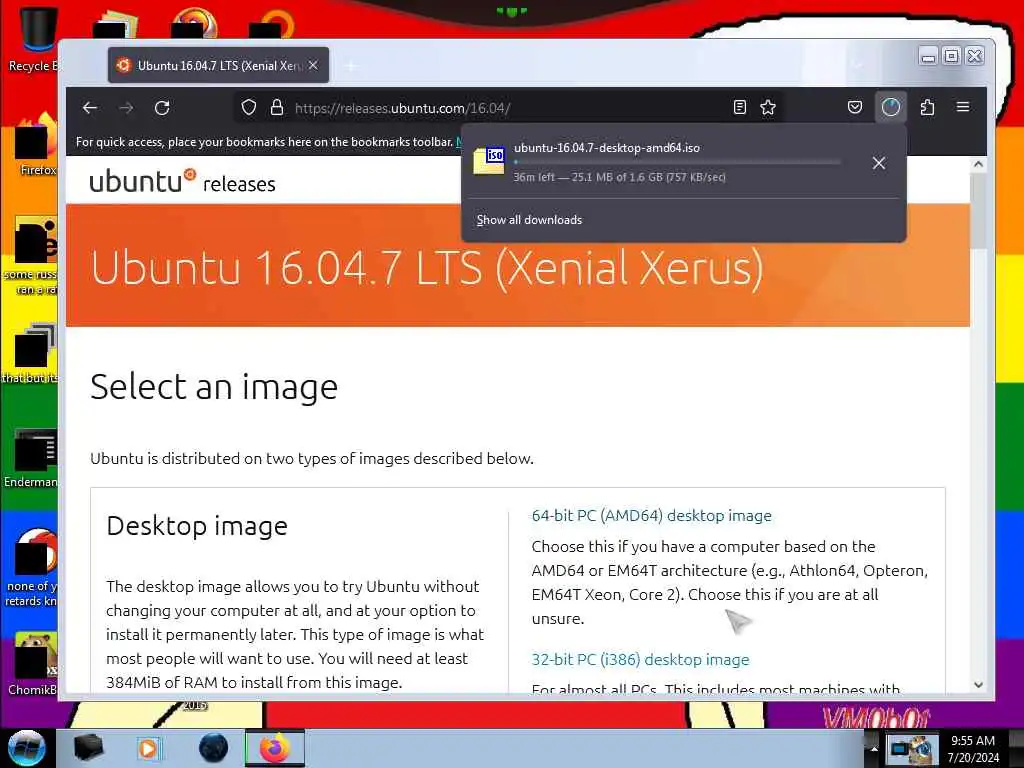Click Show all downloads
The width and height of the screenshot is (1024, 768).
coord(529,220)
